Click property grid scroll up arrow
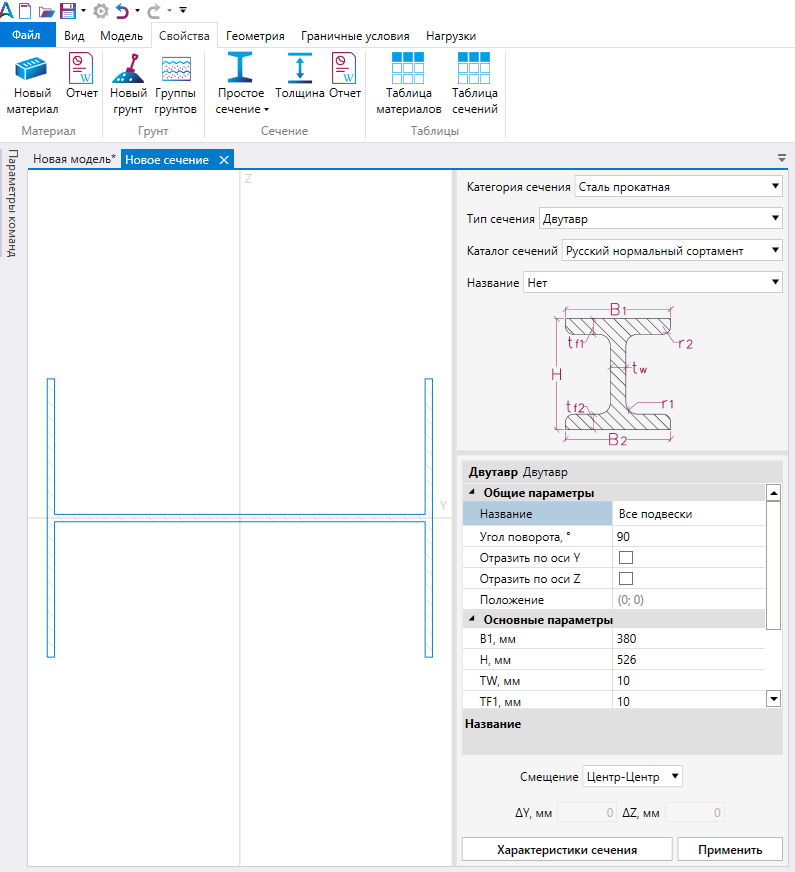795x872 pixels. point(773,493)
